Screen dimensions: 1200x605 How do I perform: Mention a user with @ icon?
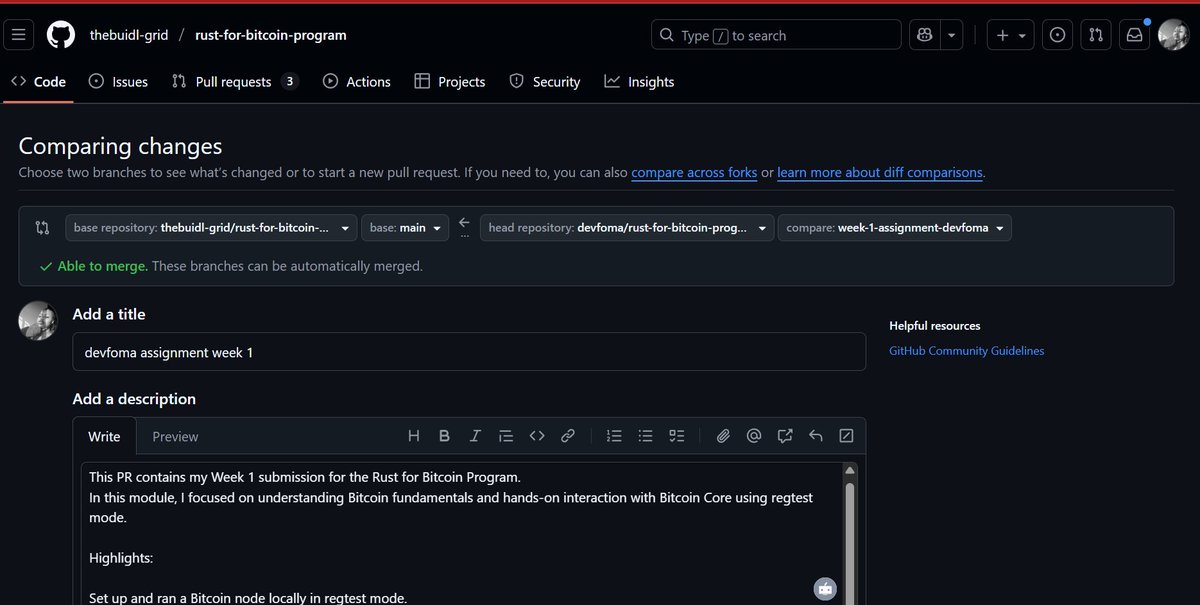754,436
